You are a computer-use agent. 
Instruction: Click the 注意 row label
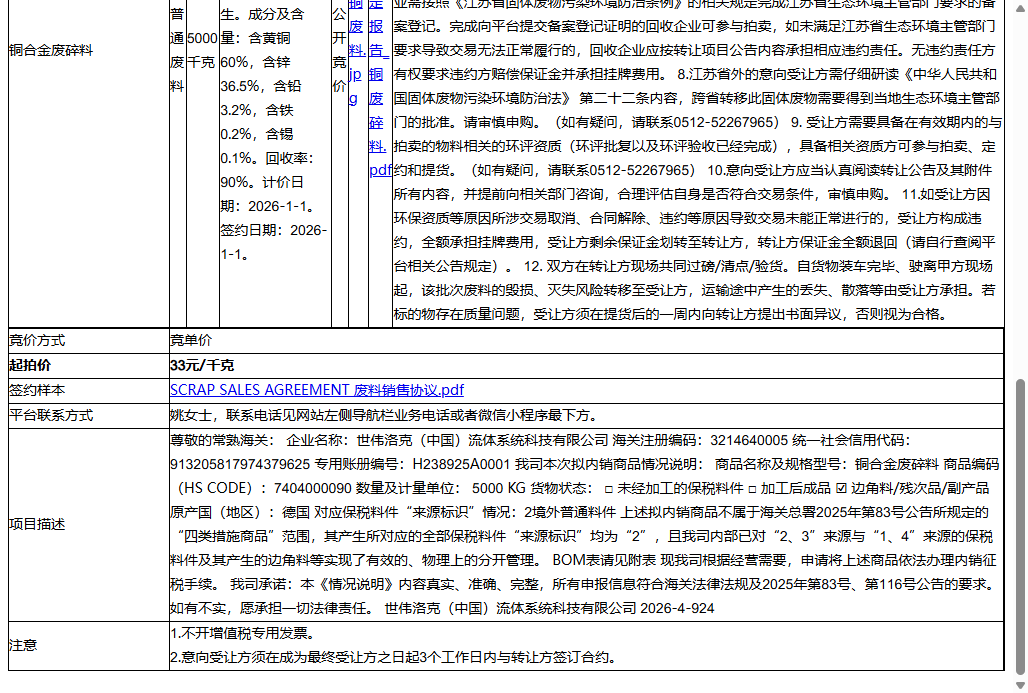(x=23, y=645)
